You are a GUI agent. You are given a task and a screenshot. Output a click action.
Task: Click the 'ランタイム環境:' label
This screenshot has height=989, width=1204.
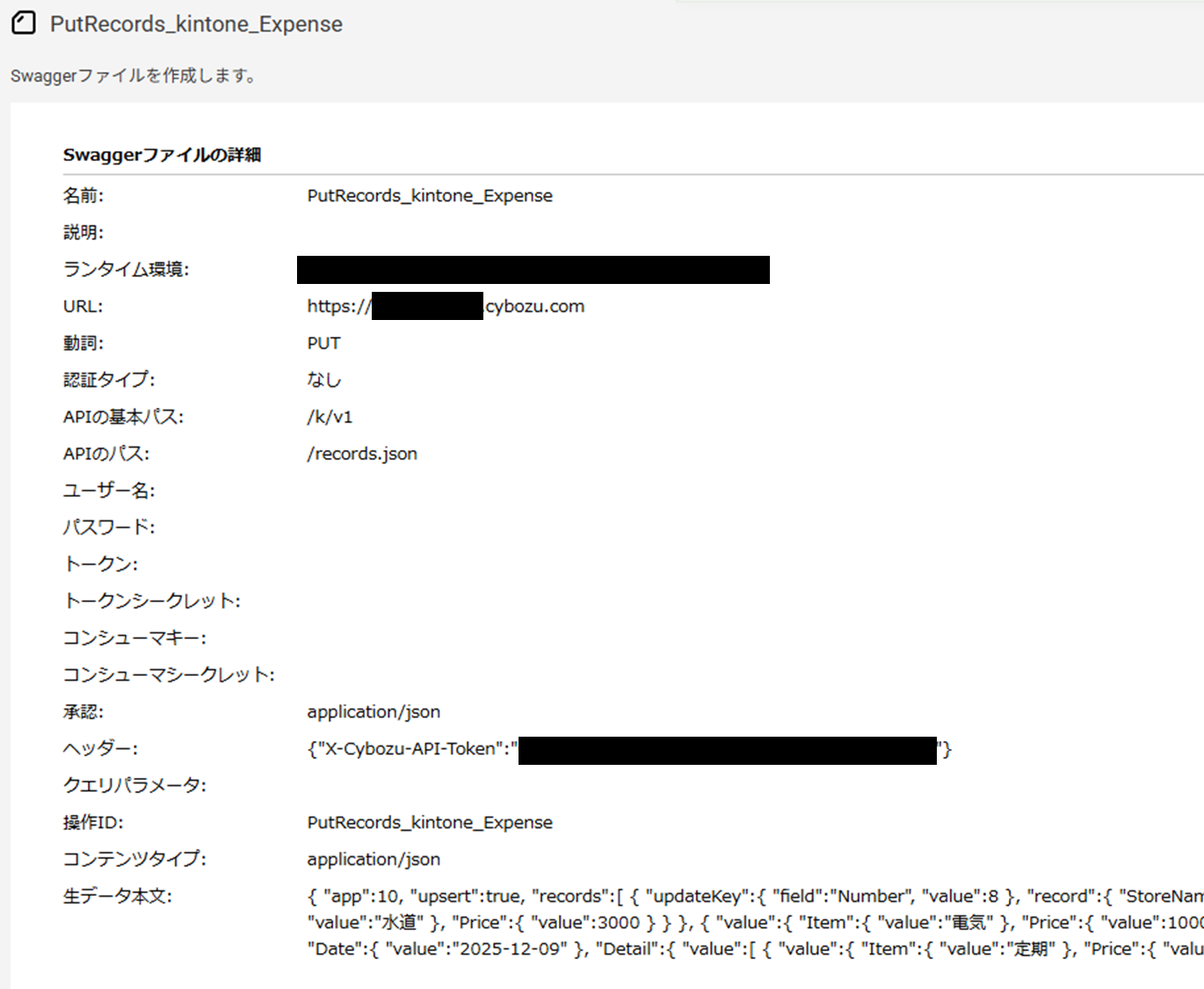(126, 269)
